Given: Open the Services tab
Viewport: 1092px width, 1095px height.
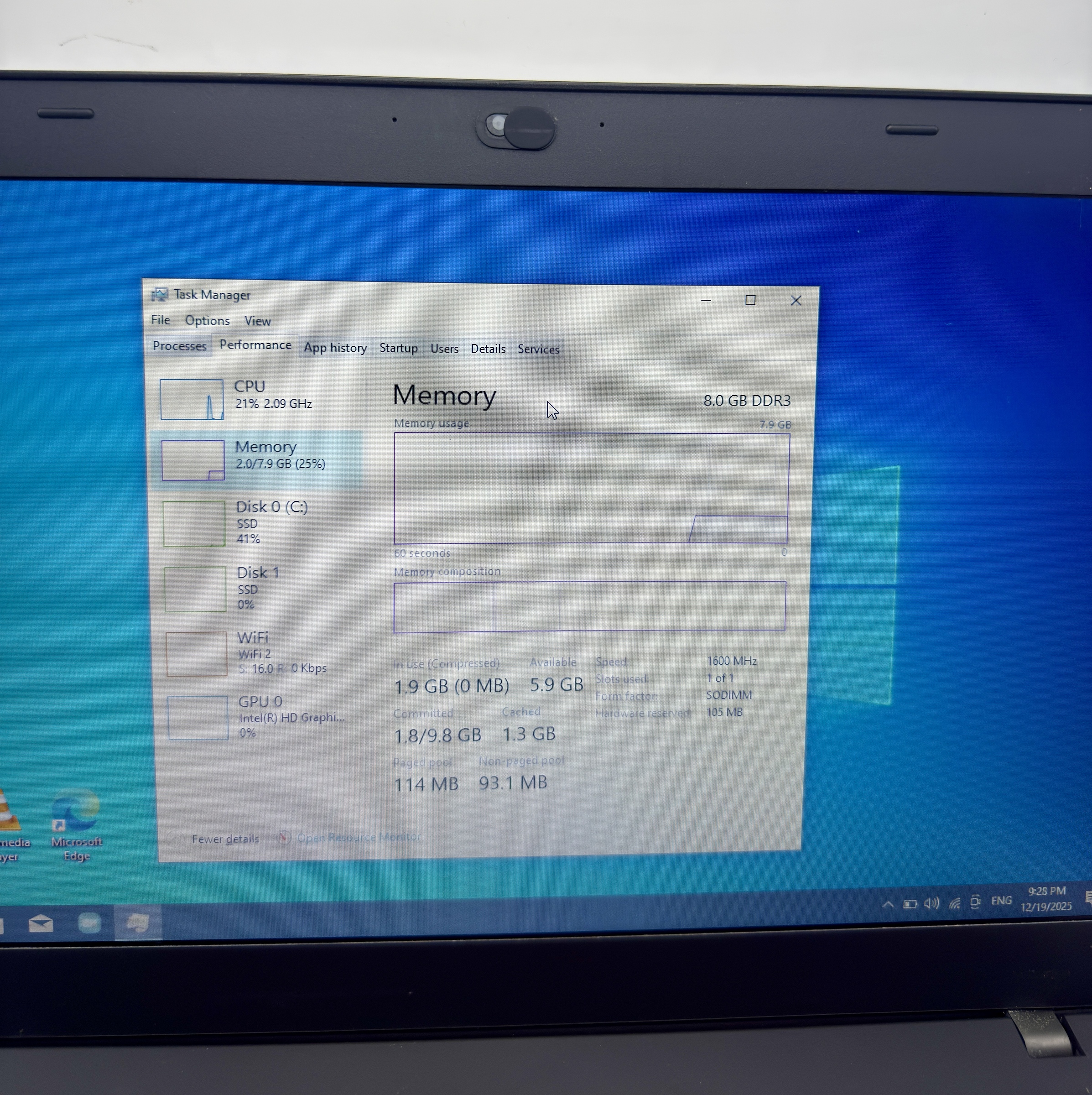Looking at the screenshot, I should click(x=538, y=349).
